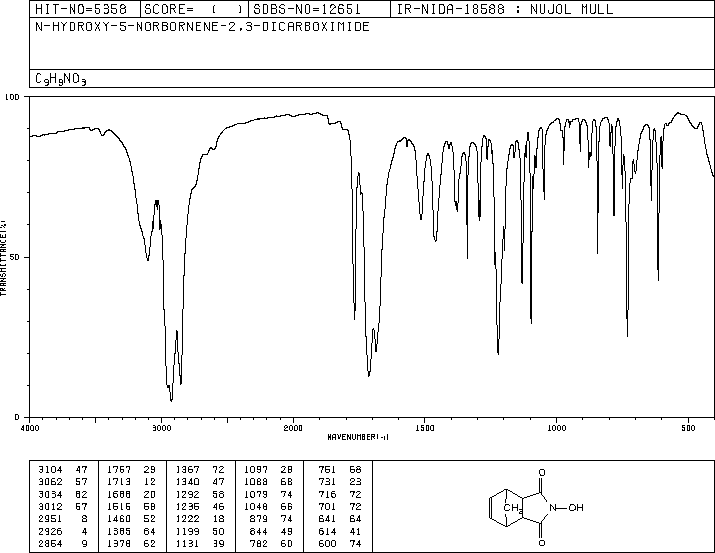The width and height of the screenshot is (715, 553).
Task: Open the chemical structure drawing thumbnail
Action: 536,507
